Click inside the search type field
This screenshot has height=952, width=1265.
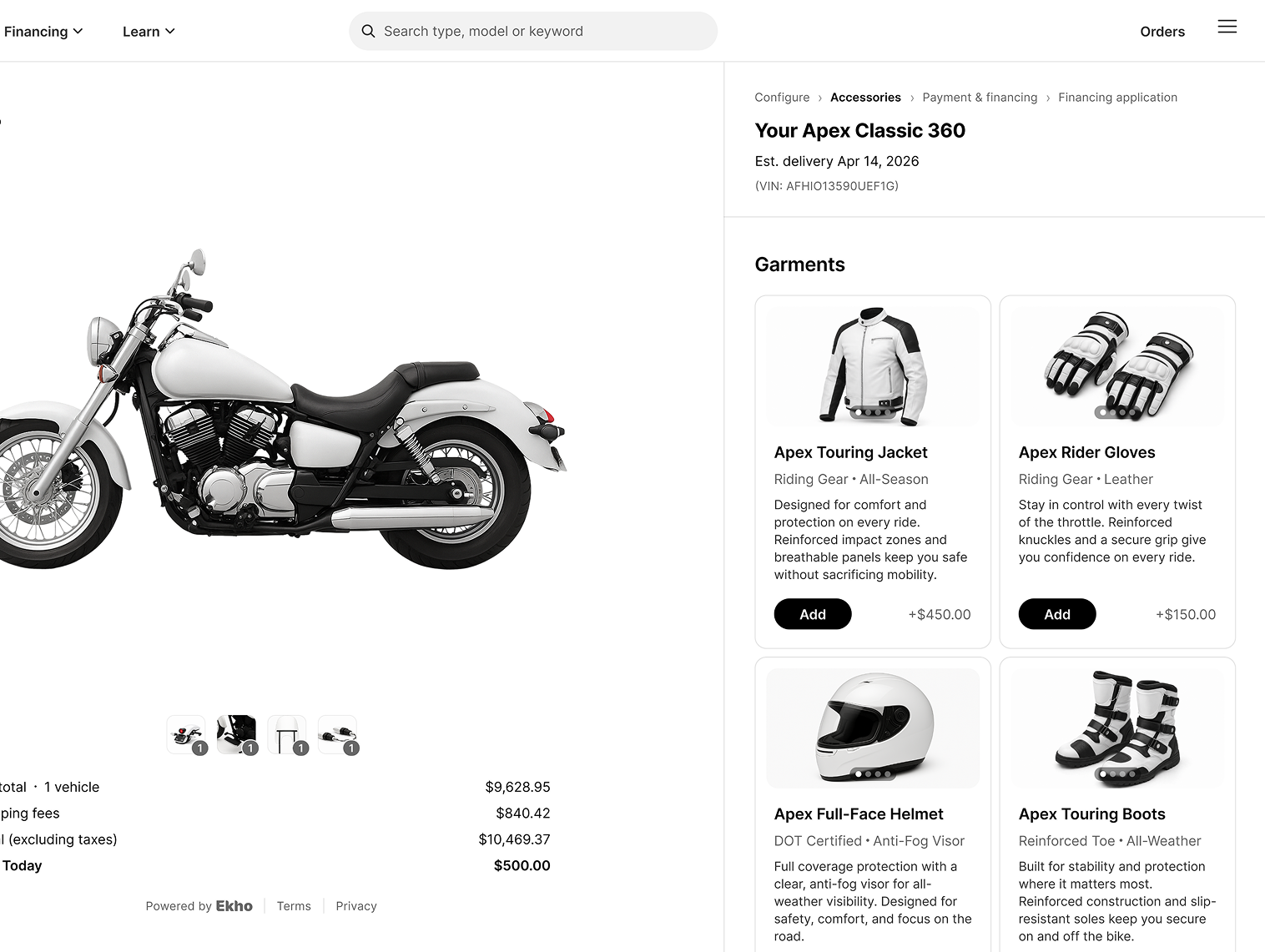[533, 31]
